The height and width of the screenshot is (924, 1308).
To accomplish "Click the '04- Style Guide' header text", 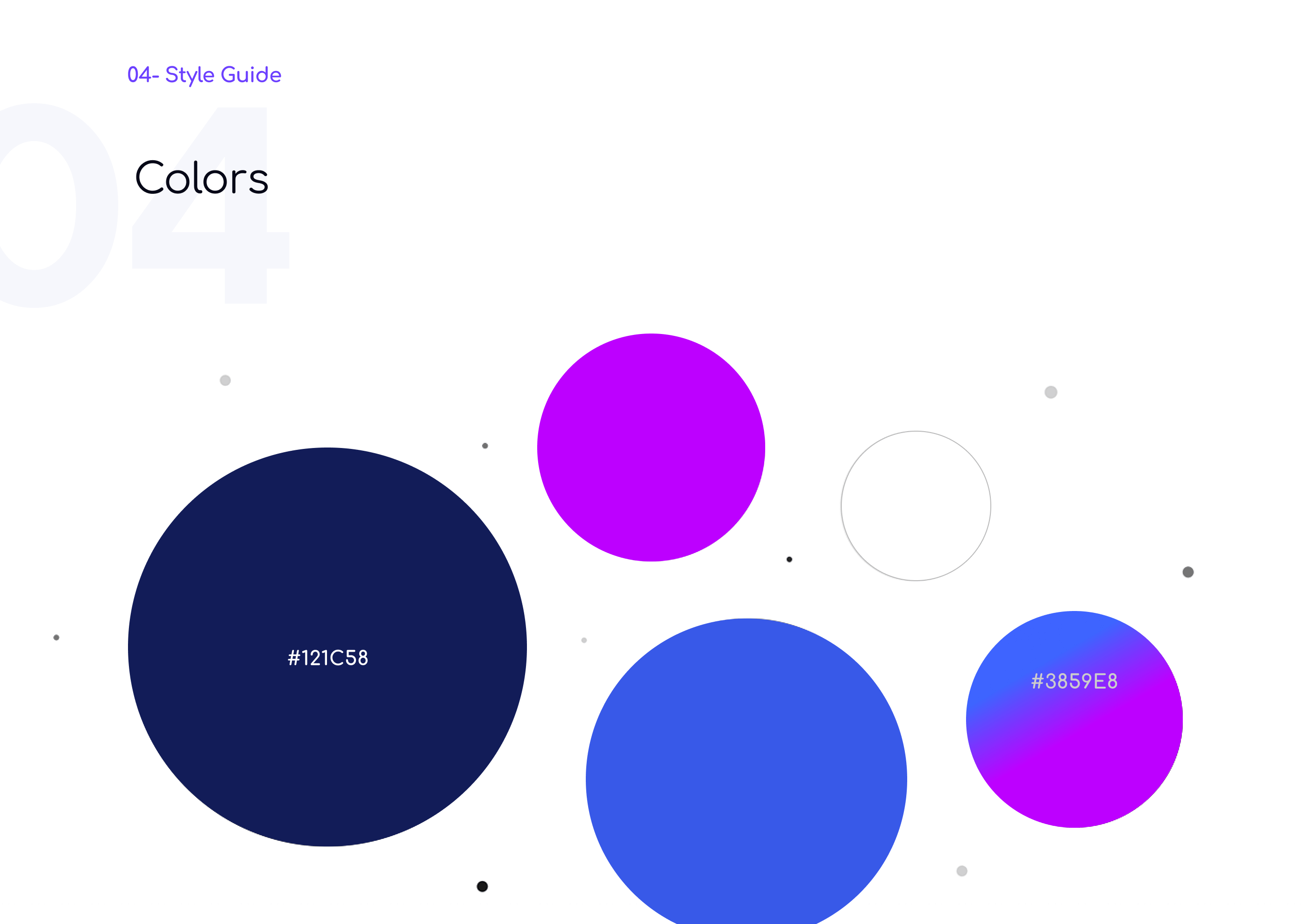I will pos(204,75).
